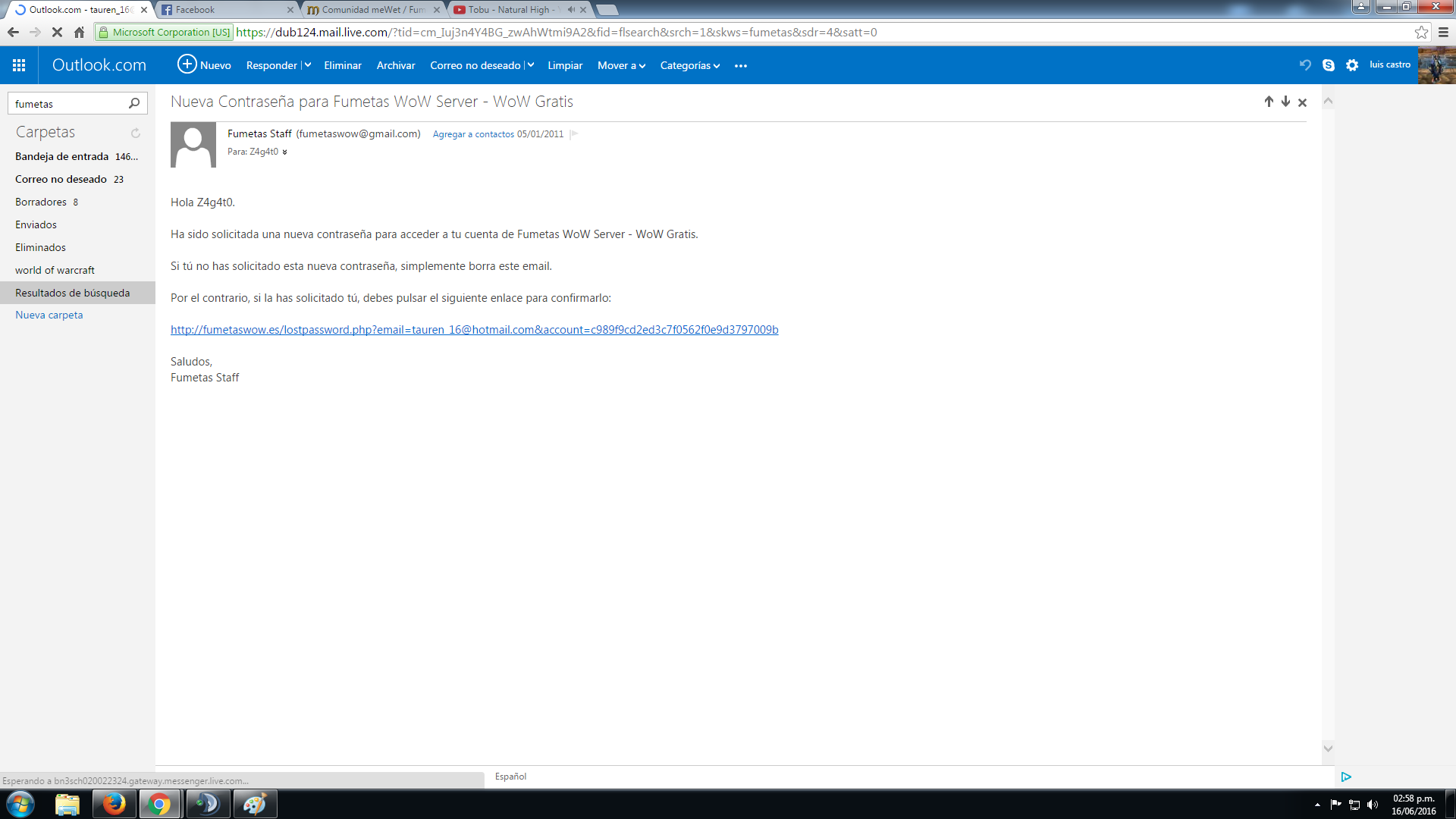Bookmark this page with star
1456x819 pixels.
1421,32
